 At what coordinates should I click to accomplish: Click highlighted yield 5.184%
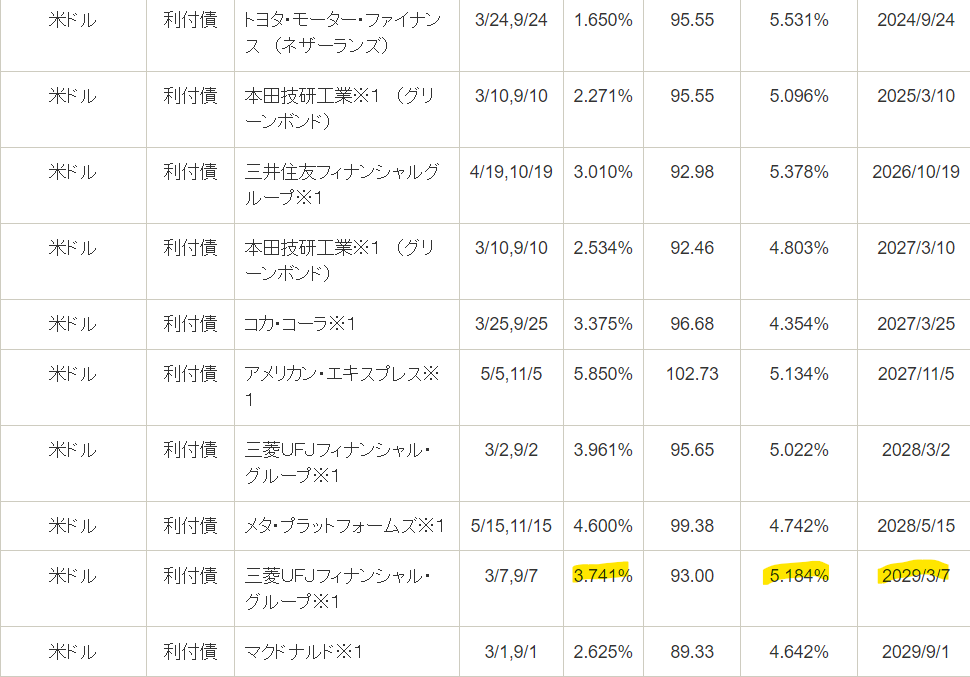point(798,575)
